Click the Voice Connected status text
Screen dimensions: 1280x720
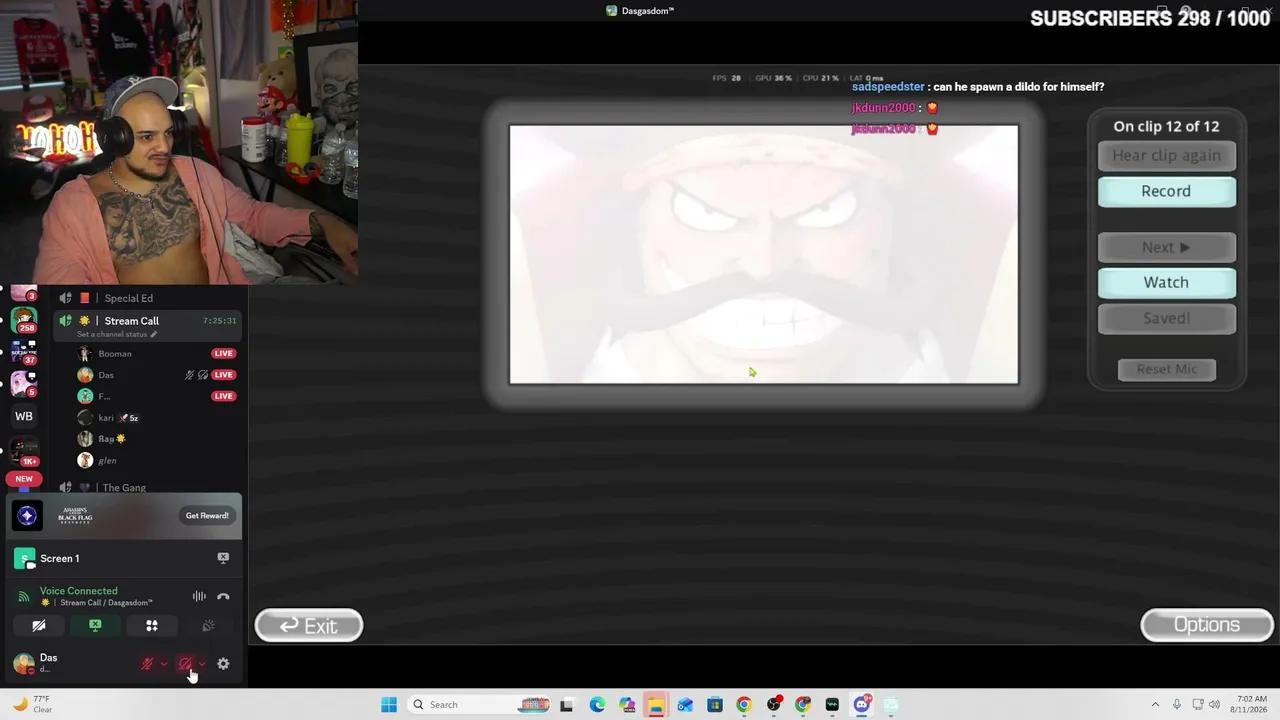point(79,591)
